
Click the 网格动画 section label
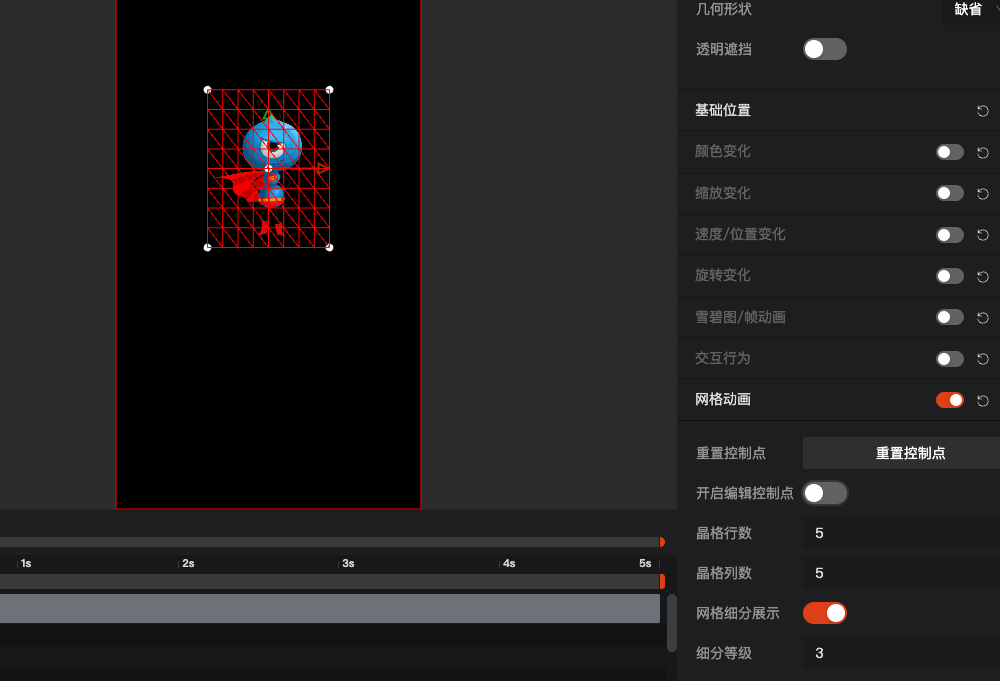point(723,399)
